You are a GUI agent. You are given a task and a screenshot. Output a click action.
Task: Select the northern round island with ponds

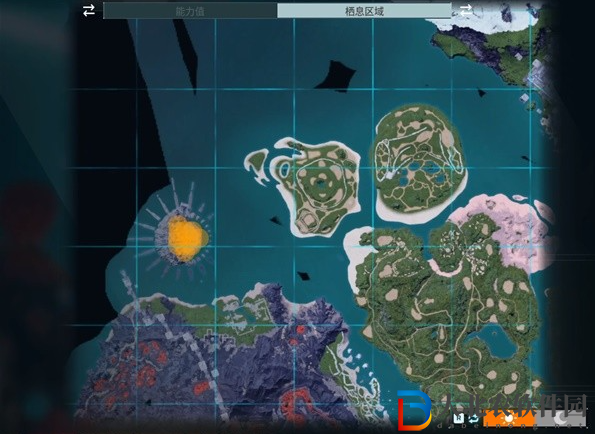420,164
